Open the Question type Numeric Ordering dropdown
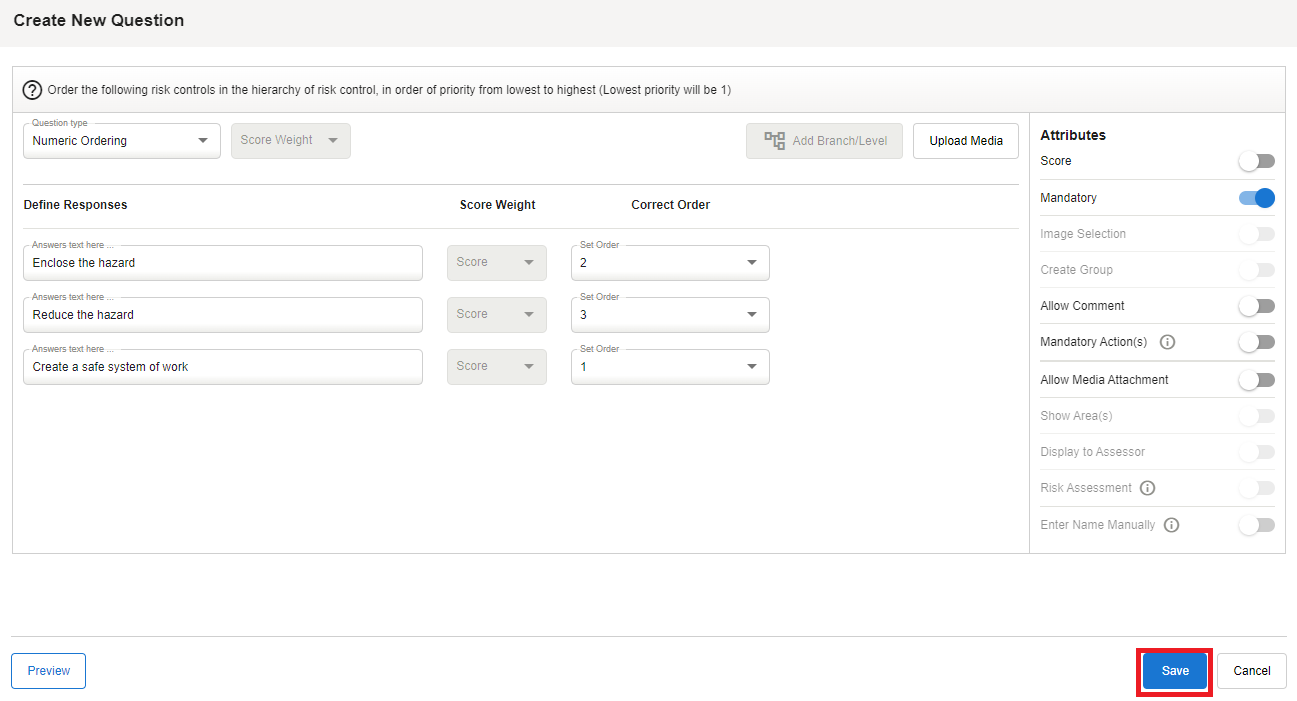The image size is (1297, 701). (x=121, y=141)
